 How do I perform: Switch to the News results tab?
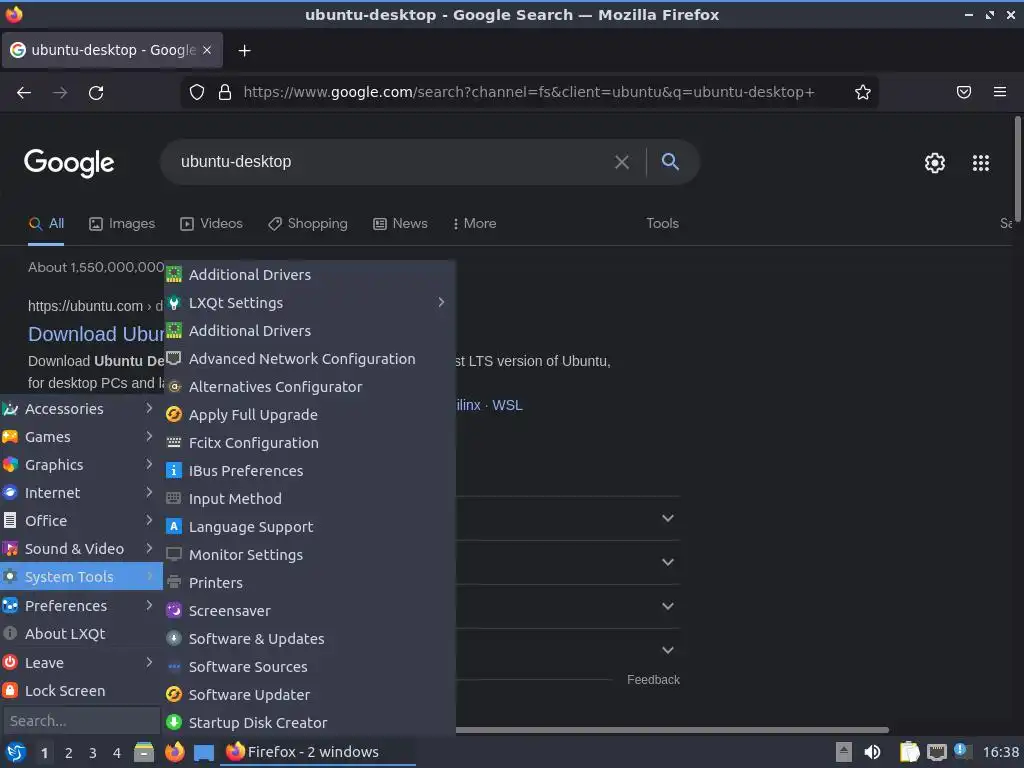coord(400,223)
